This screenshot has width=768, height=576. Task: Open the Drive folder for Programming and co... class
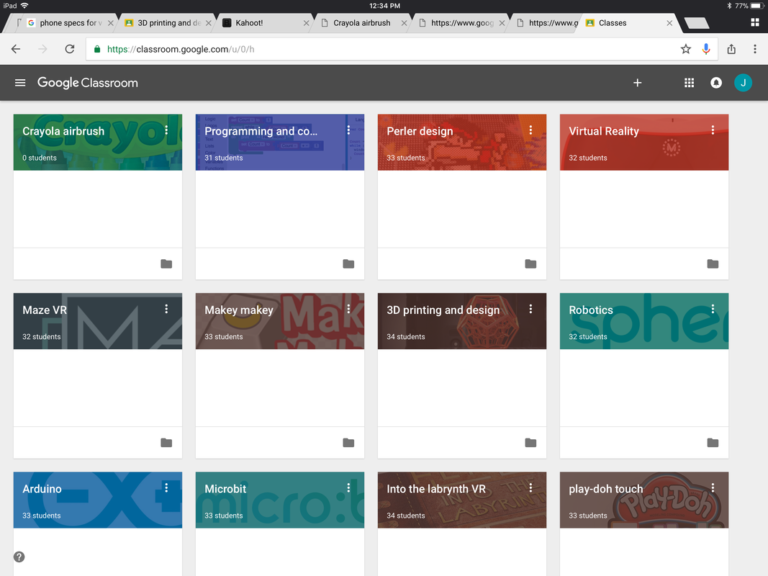(x=349, y=264)
